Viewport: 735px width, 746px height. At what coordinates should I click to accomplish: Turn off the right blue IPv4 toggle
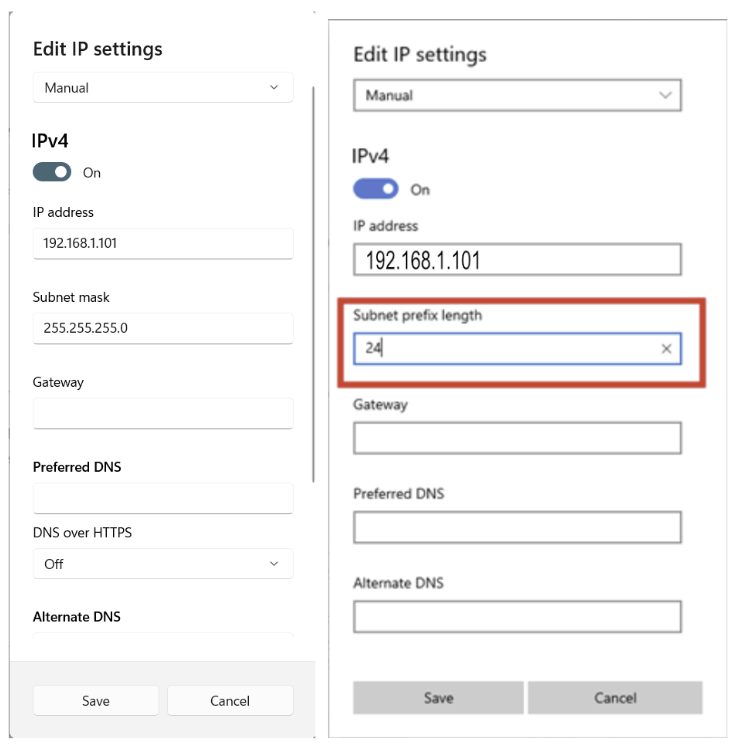point(375,188)
